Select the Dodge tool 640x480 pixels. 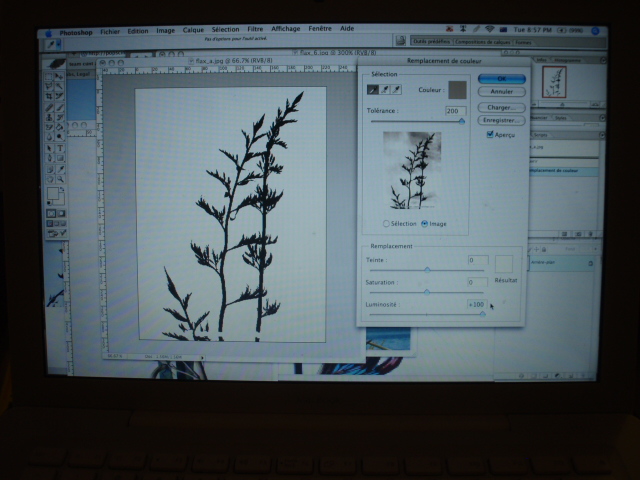point(60,137)
